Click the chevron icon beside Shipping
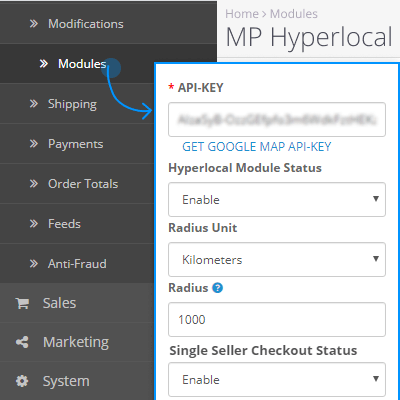This screenshot has height=400, width=400. (34, 104)
